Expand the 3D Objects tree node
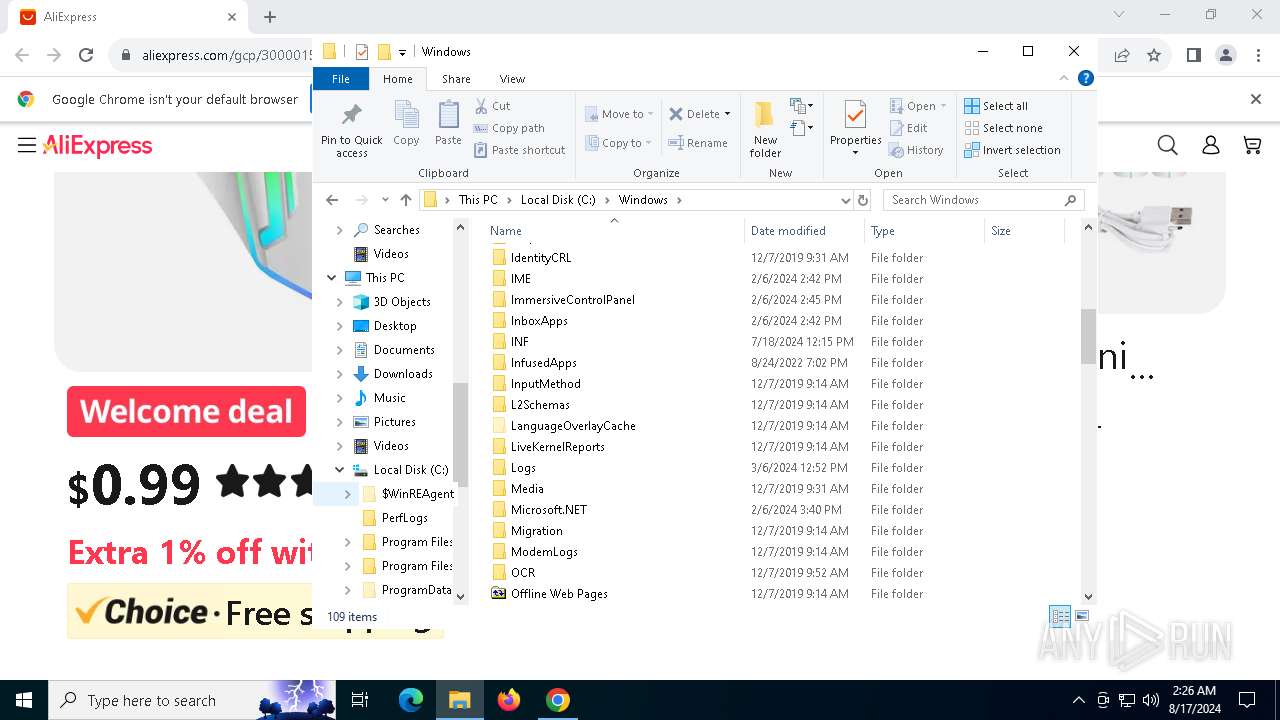The image size is (1280, 720). click(x=340, y=302)
